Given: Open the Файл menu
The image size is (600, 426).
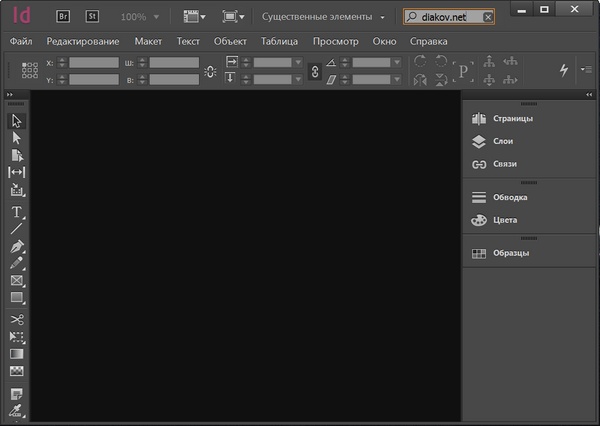Looking at the screenshot, I should [x=21, y=41].
